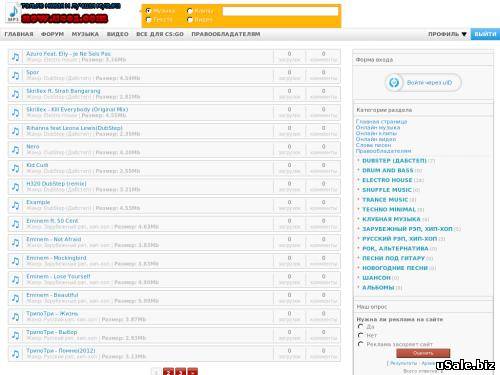Open ГЛАВНАЯ in the navigation bar
Screen dimensions: 500x375
pos(19,34)
